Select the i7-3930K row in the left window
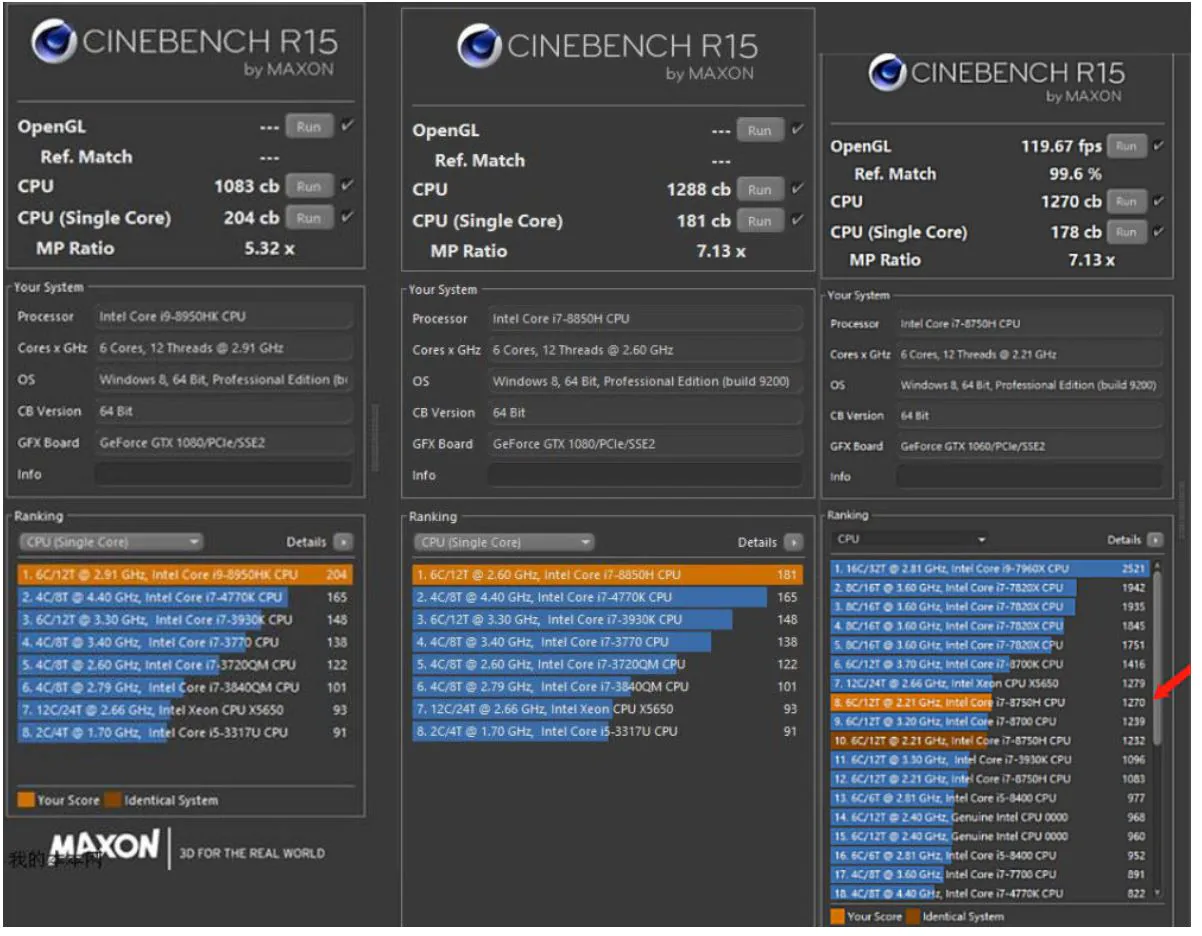 coord(185,619)
